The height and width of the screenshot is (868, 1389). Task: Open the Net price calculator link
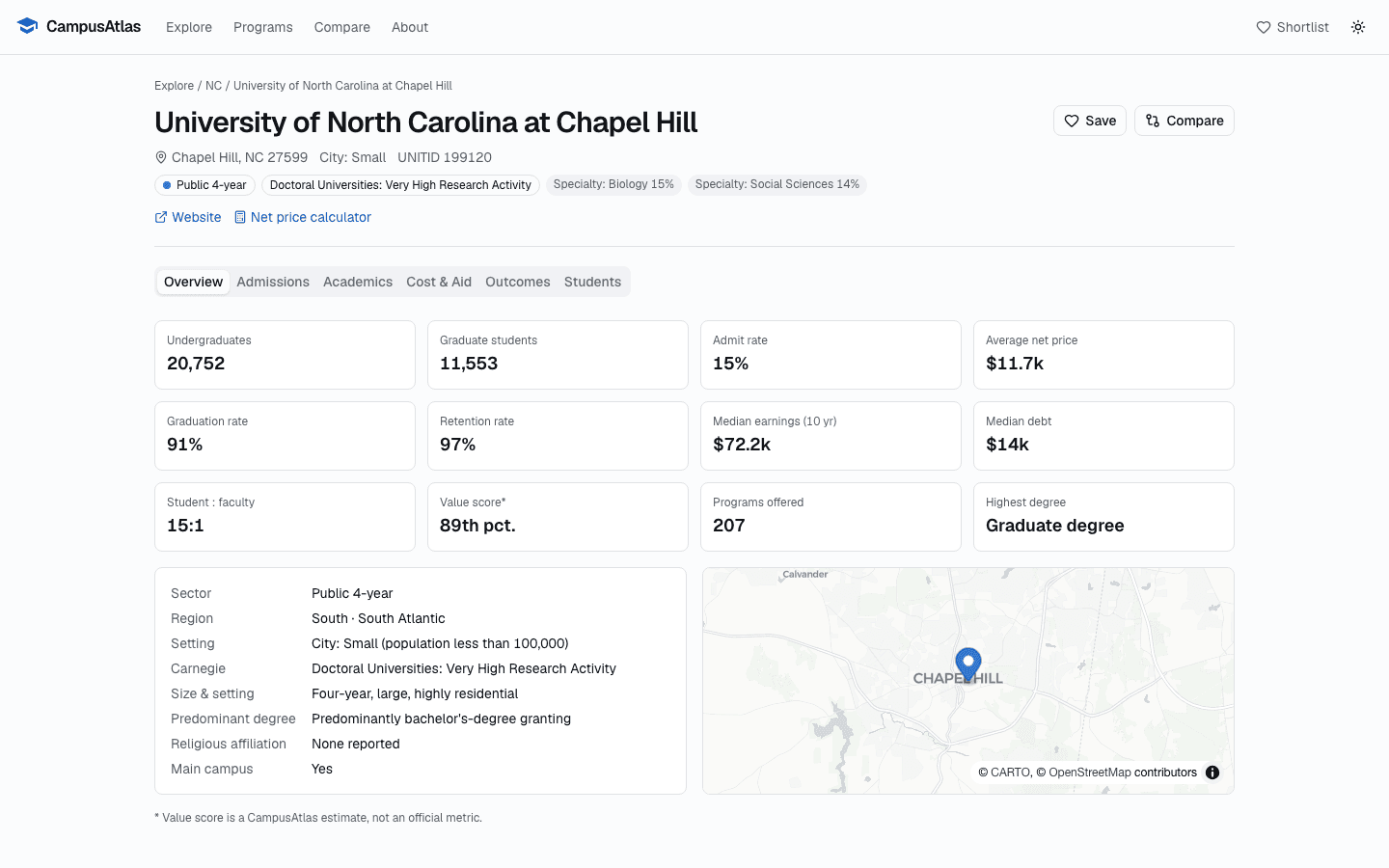click(x=303, y=217)
